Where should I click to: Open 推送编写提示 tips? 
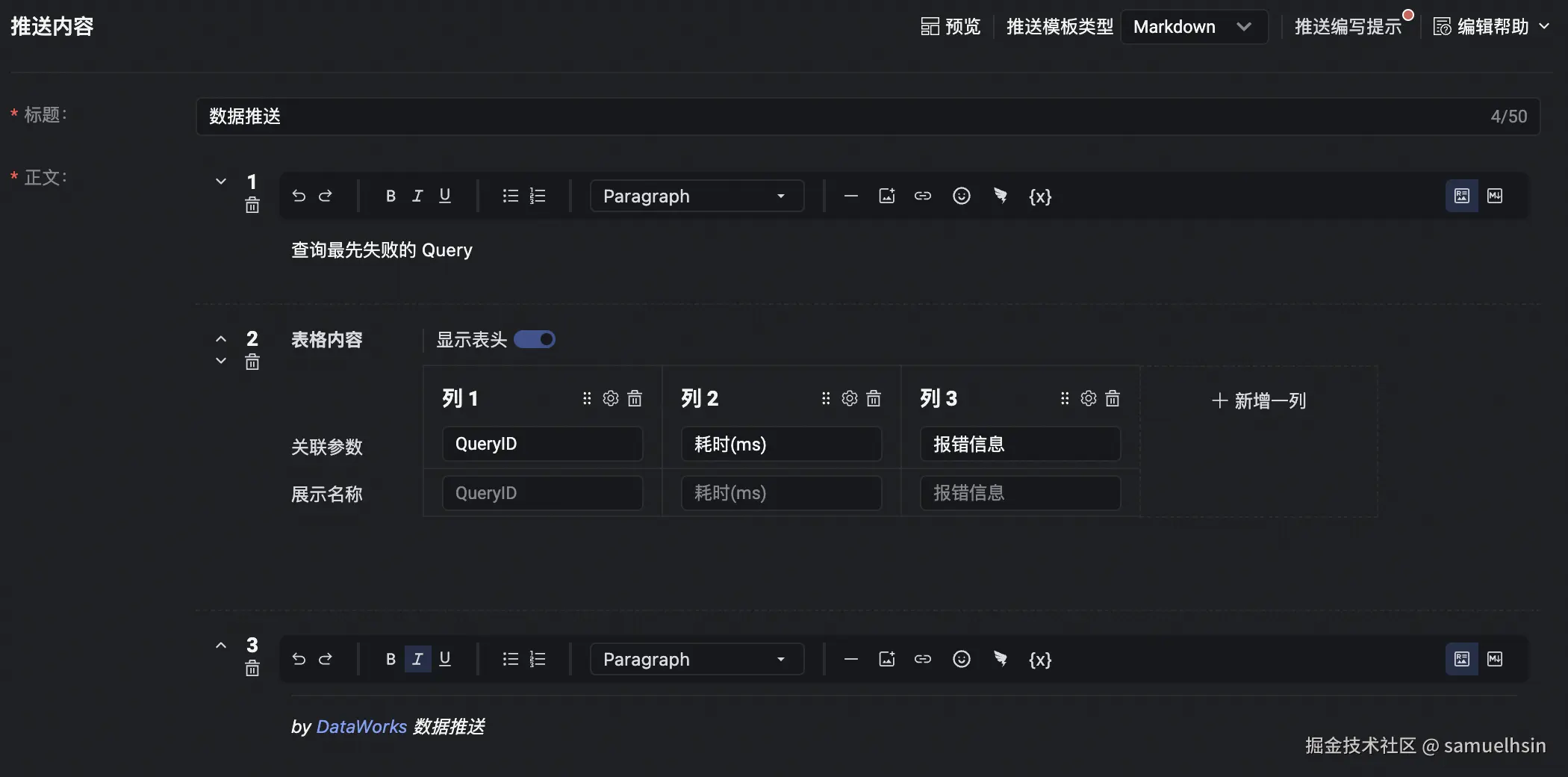pos(1348,27)
